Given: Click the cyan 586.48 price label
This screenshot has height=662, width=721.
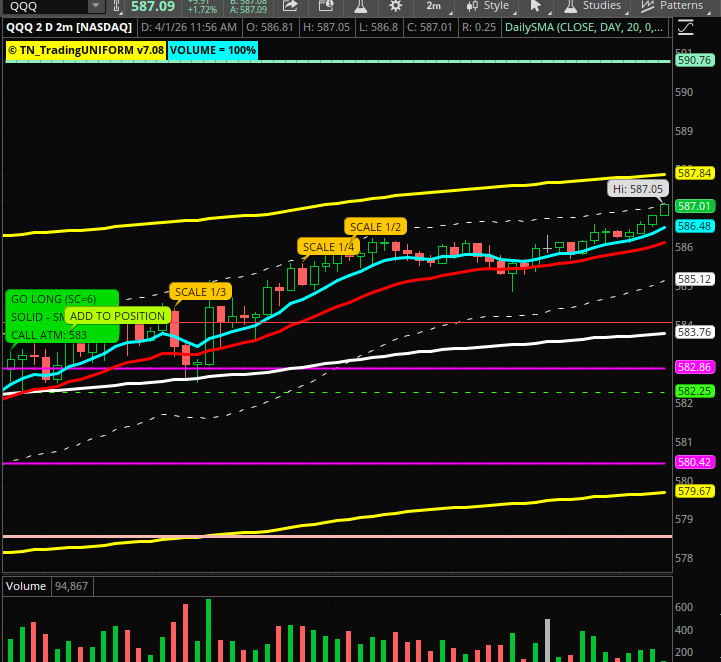Looking at the screenshot, I should point(694,226).
